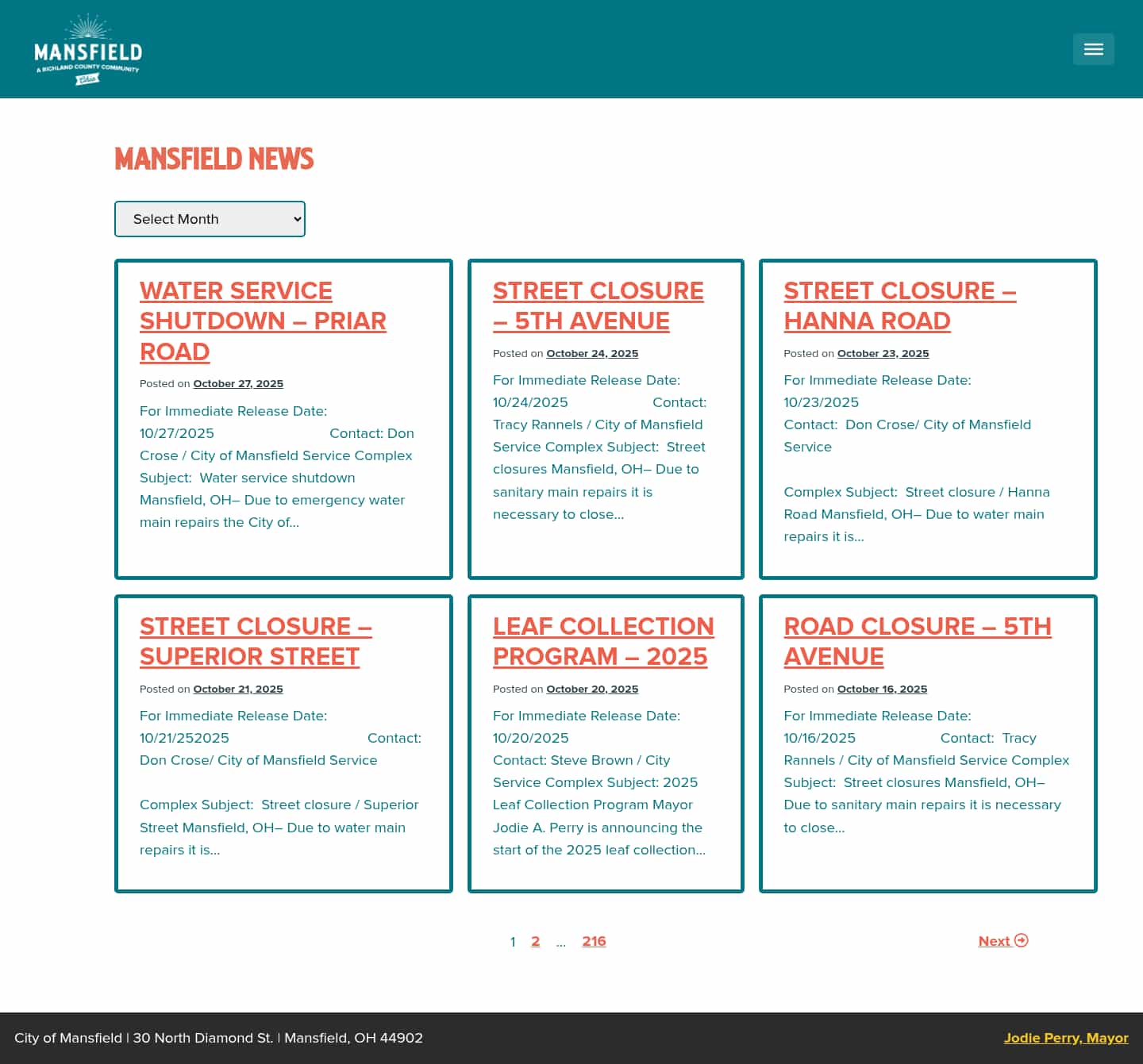Viewport: 1143px width, 1064px height.
Task: Click the October 16, 2025 date link
Action: (x=882, y=689)
